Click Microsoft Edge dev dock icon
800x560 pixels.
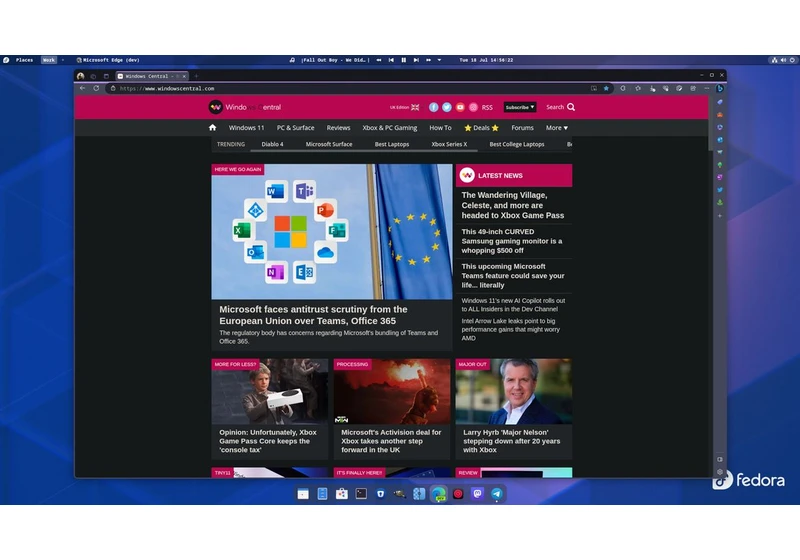point(438,493)
